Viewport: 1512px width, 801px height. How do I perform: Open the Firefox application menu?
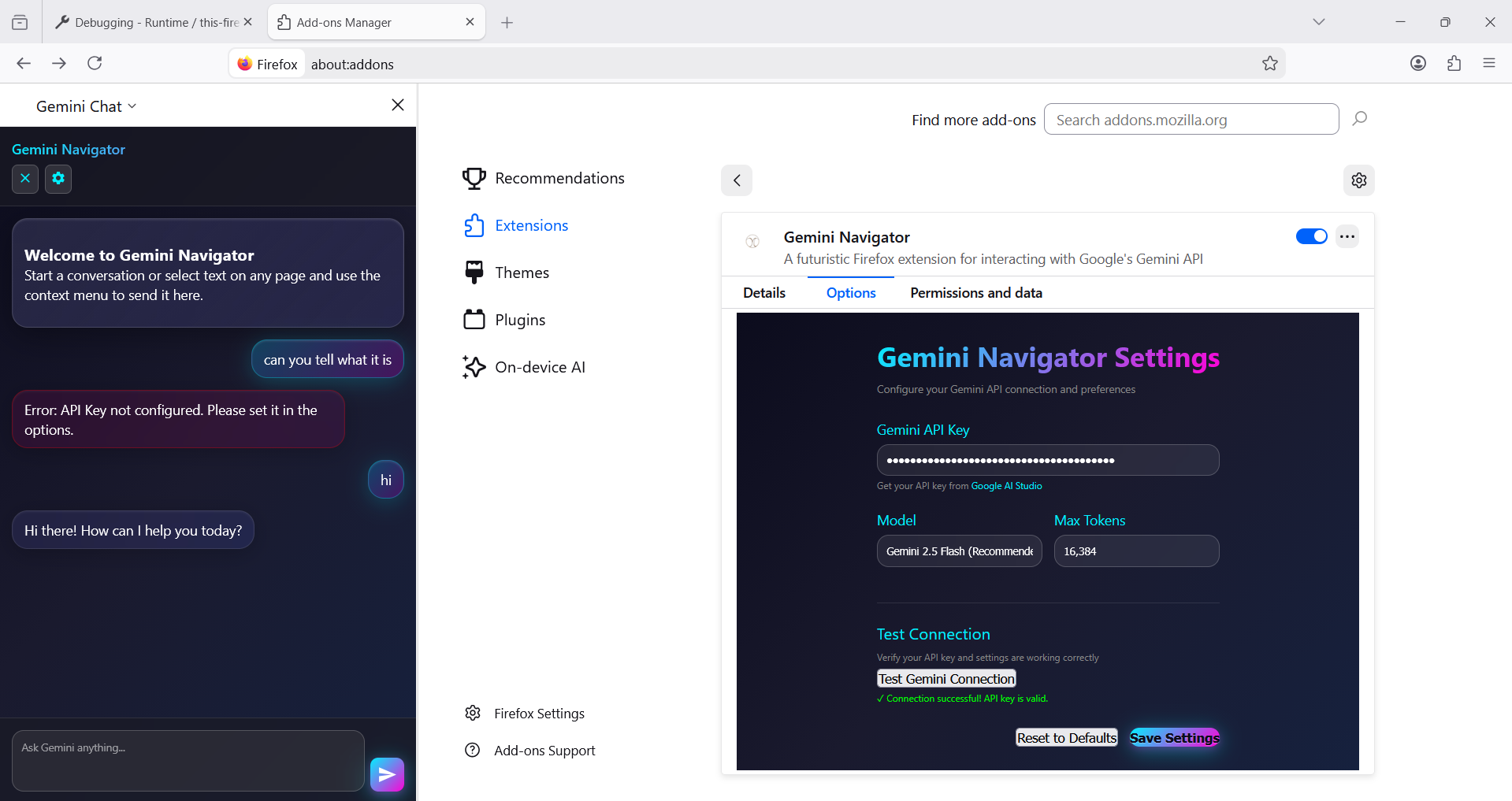[1489, 63]
